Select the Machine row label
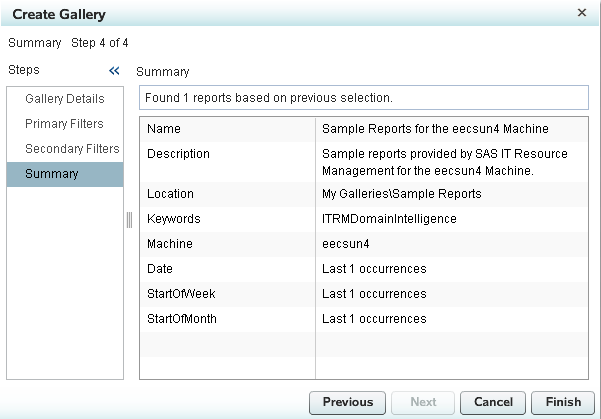The width and height of the screenshot is (601, 419). (170, 244)
